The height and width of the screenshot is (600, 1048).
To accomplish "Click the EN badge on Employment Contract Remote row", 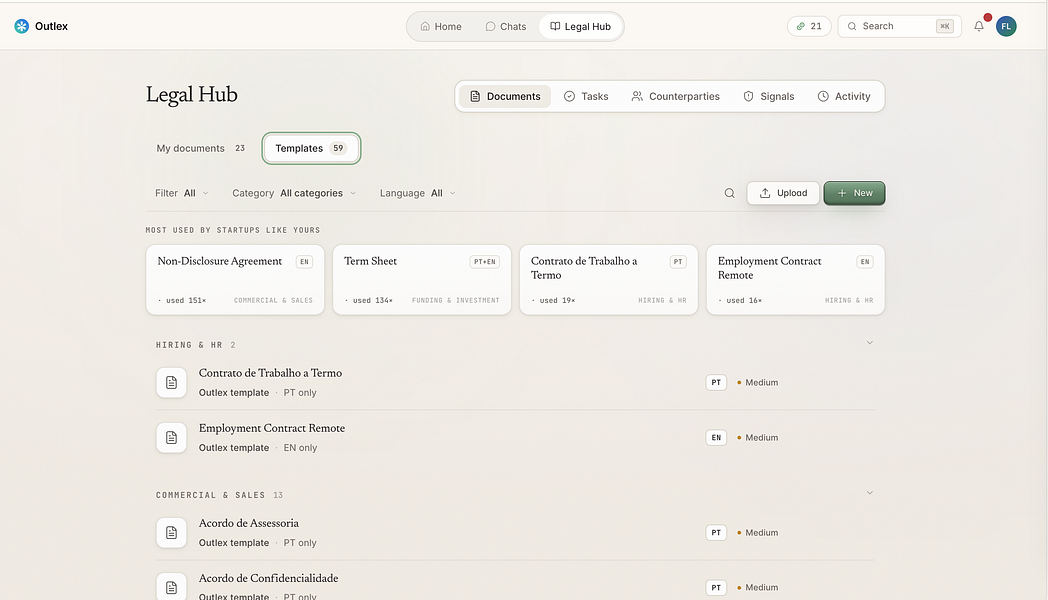I will (716, 438).
